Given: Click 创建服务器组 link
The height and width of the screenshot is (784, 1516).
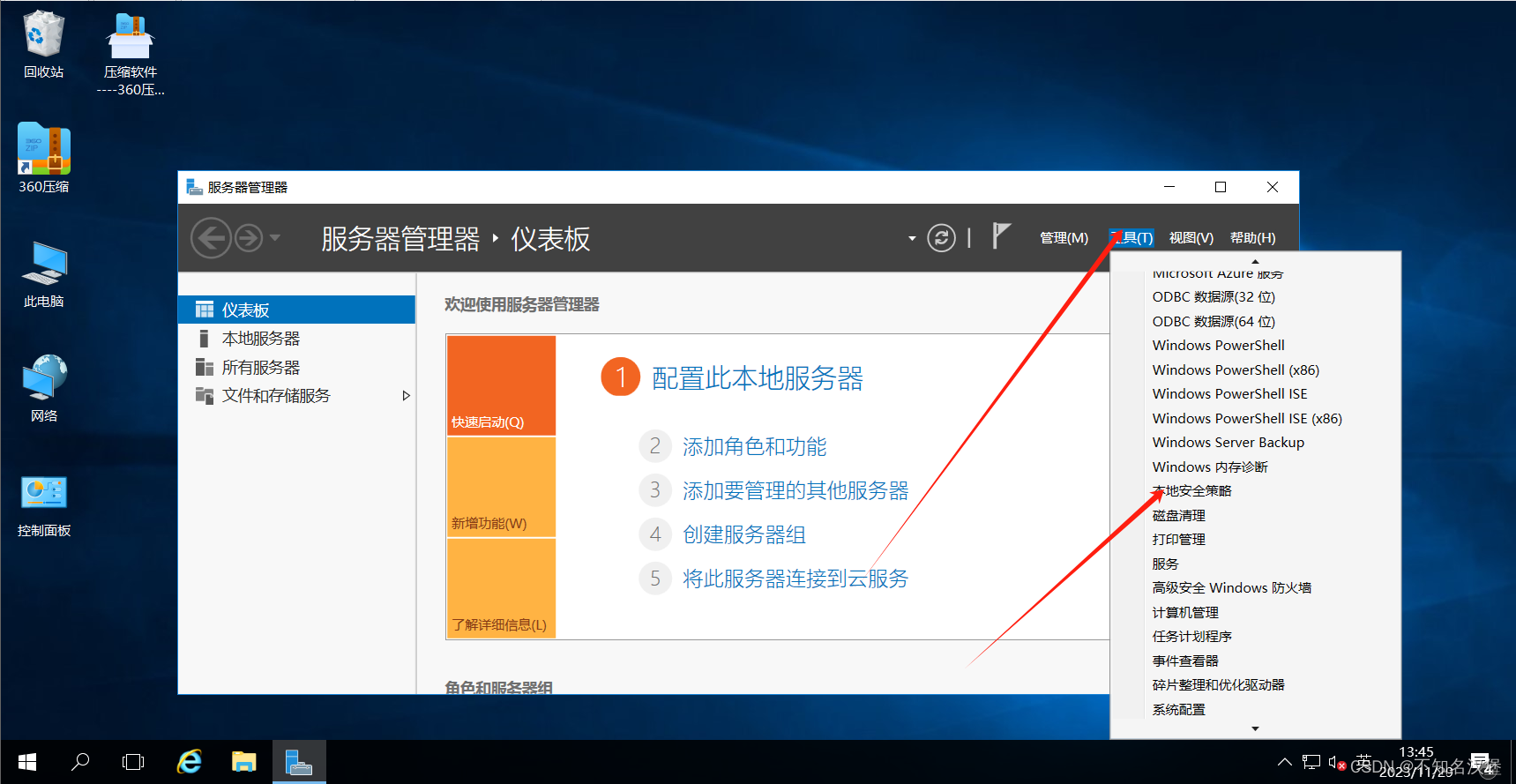Looking at the screenshot, I should click(x=743, y=534).
